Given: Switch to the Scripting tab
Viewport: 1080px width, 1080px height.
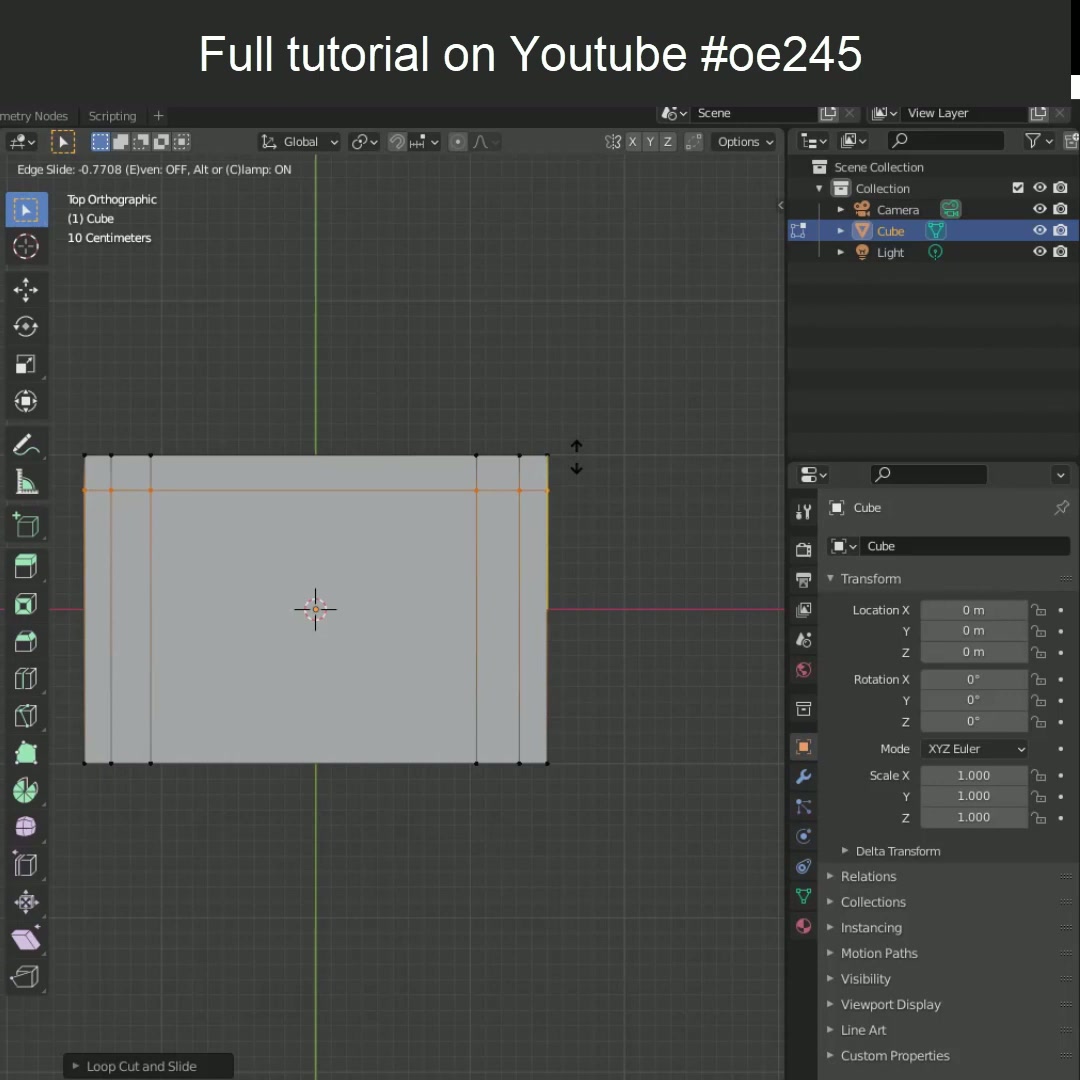Looking at the screenshot, I should coord(112,116).
